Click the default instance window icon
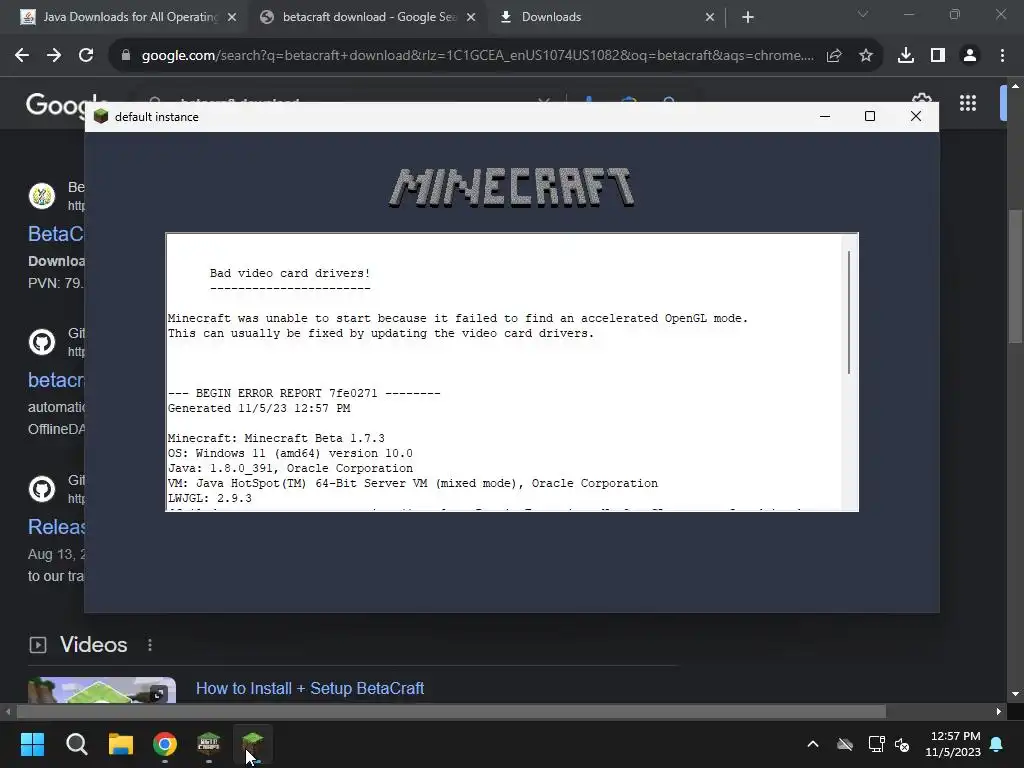 [x=101, y=117]
